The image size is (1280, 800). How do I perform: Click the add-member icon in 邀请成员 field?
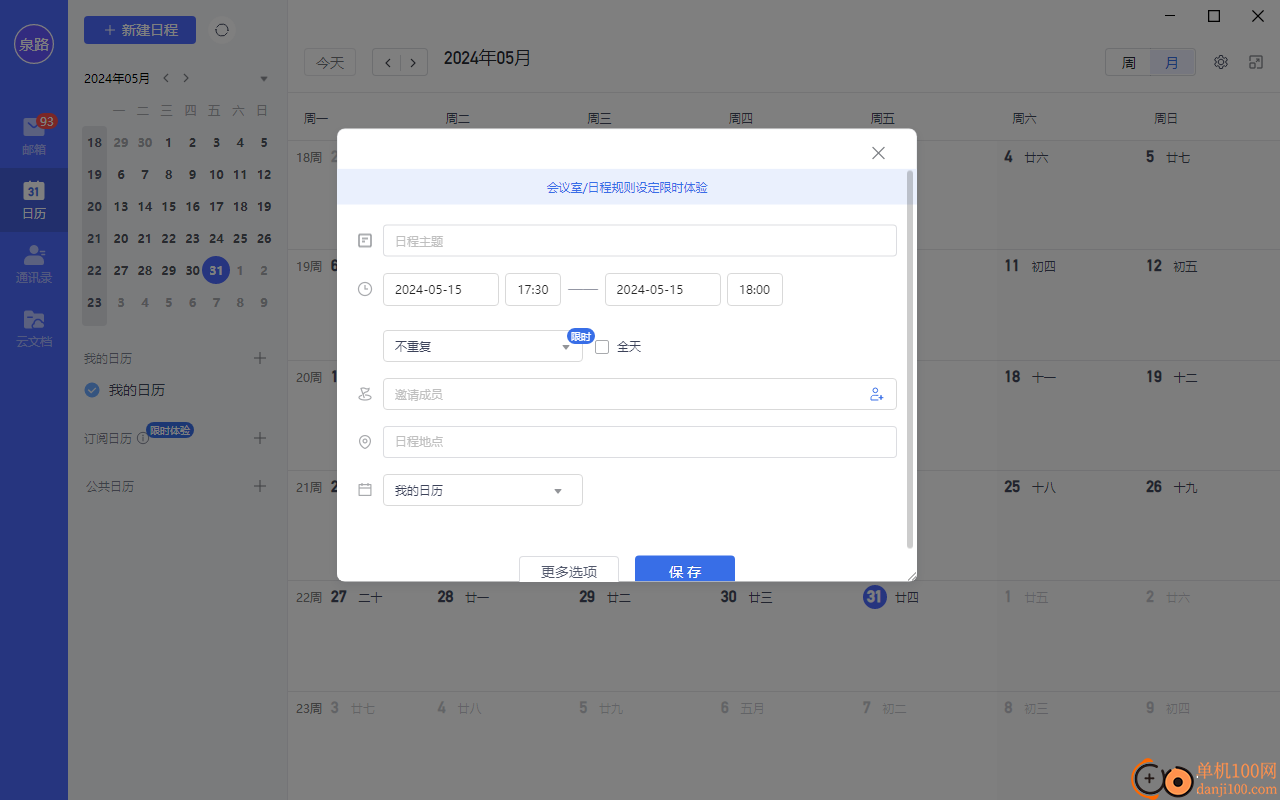click(x=877, y=394)
